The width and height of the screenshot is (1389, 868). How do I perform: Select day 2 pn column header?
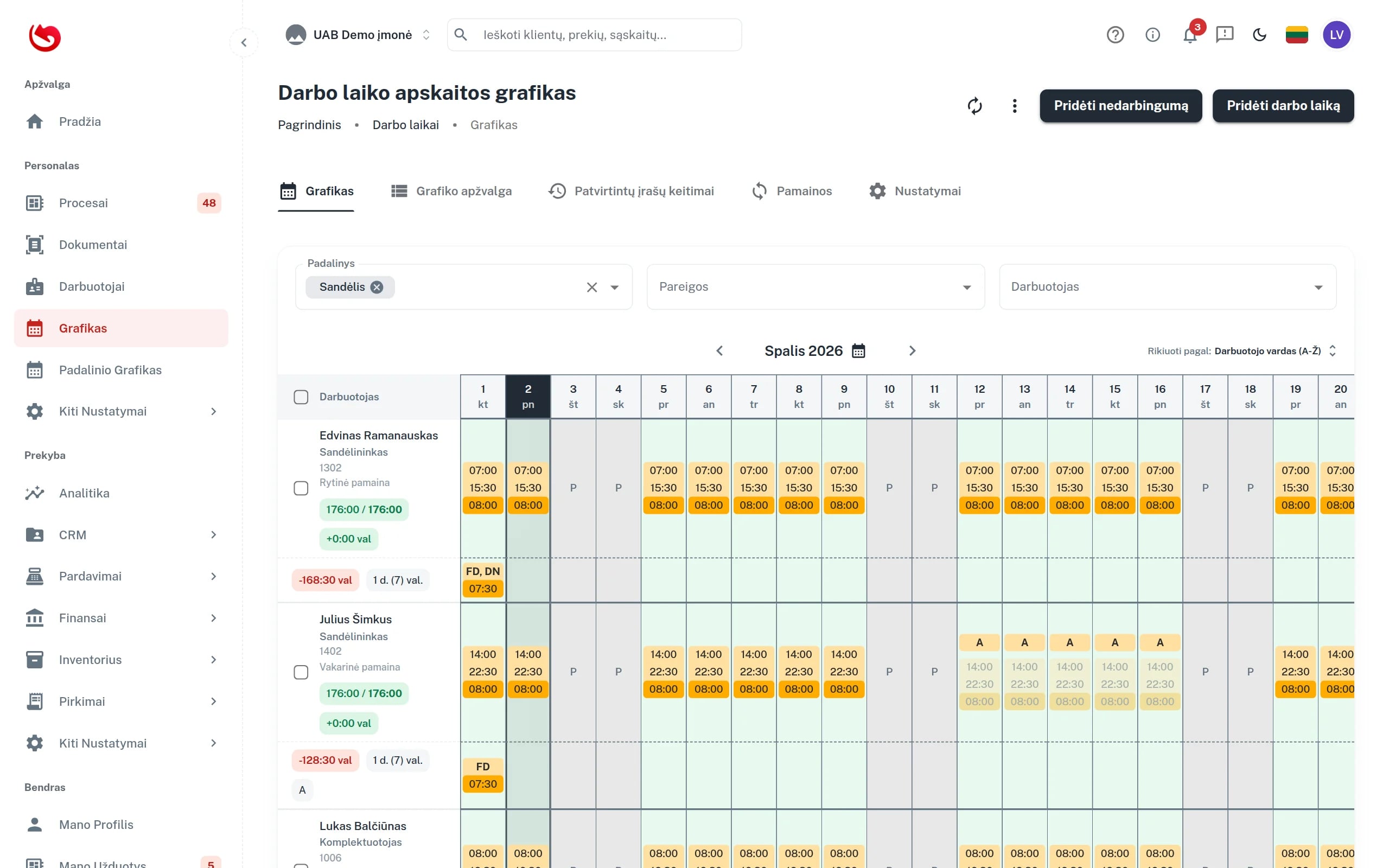(527, 397)
